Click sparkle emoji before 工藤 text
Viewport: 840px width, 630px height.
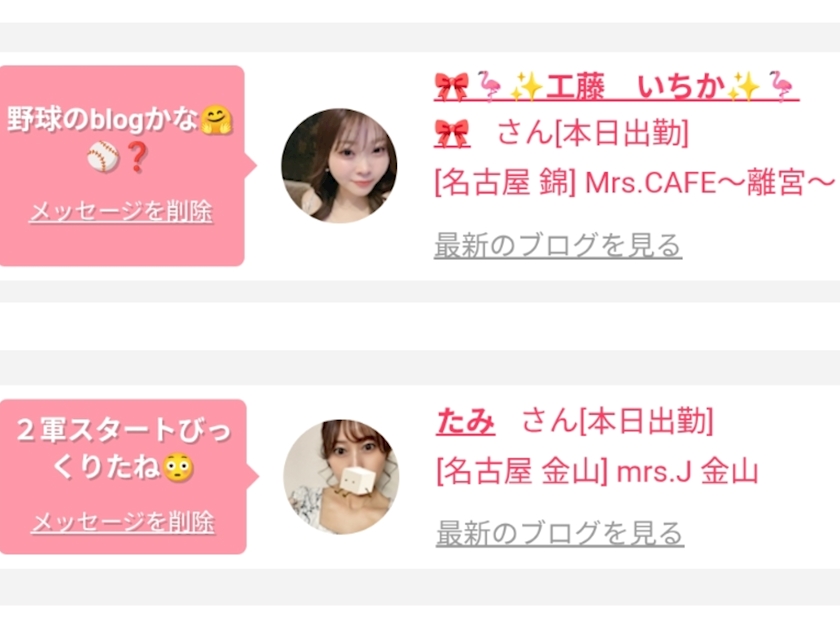(526, 86)
